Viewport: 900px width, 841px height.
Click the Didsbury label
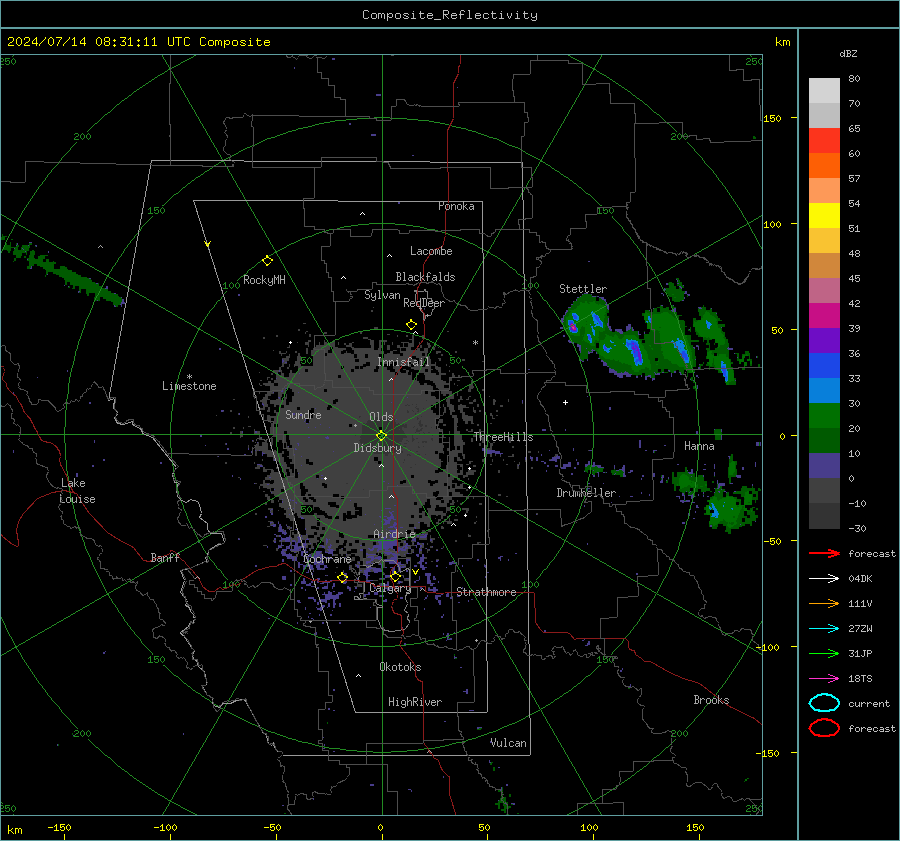click(377, 448)
